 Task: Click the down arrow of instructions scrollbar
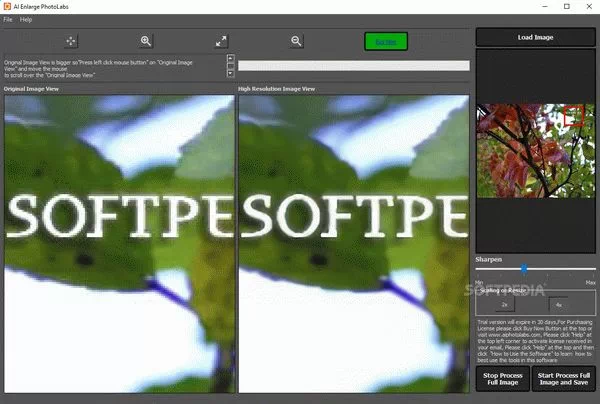point(230,73)
